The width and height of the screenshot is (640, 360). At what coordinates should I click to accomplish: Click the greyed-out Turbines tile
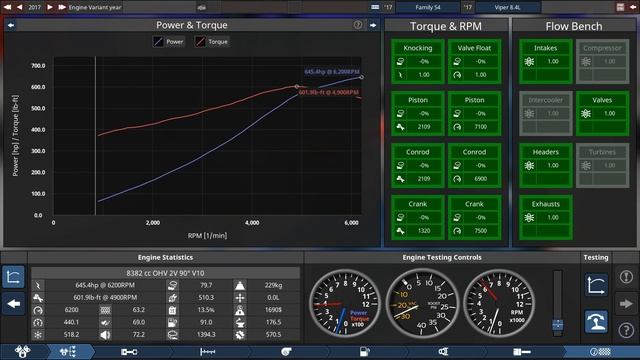pyautogui.click(x=602, y=165)
